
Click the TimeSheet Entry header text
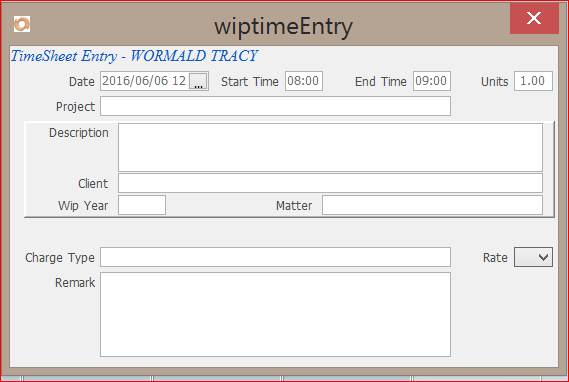(x=134, y=56)
